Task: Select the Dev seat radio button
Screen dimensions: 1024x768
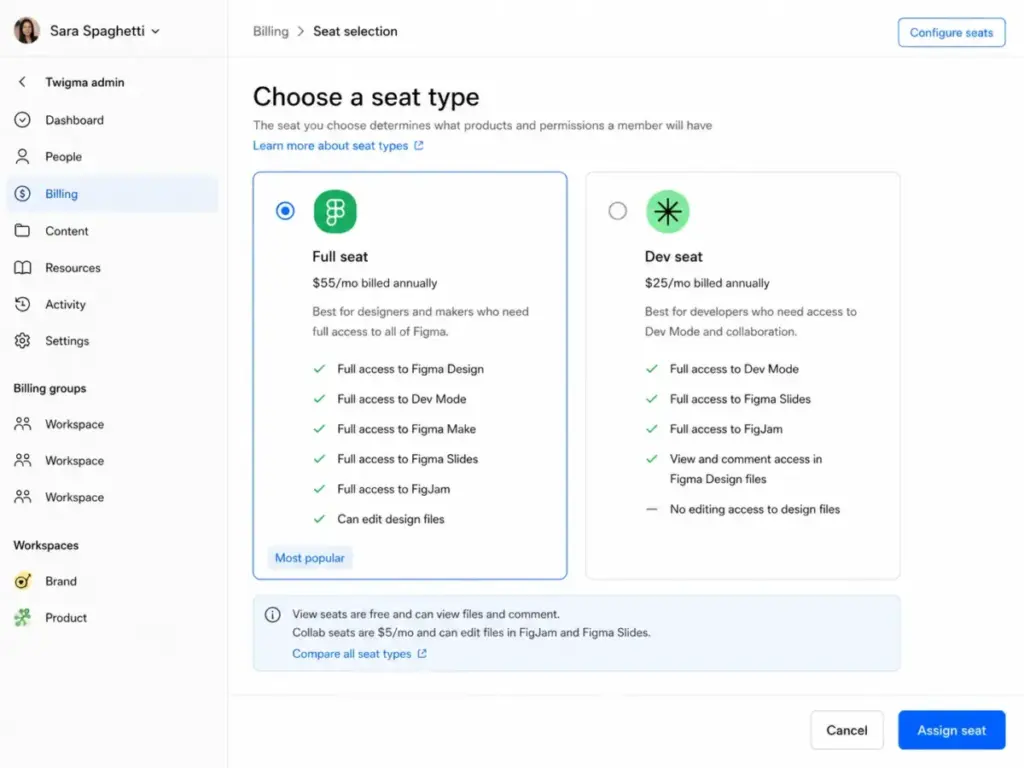Action: pyautogui.click(x=617, y=211)
